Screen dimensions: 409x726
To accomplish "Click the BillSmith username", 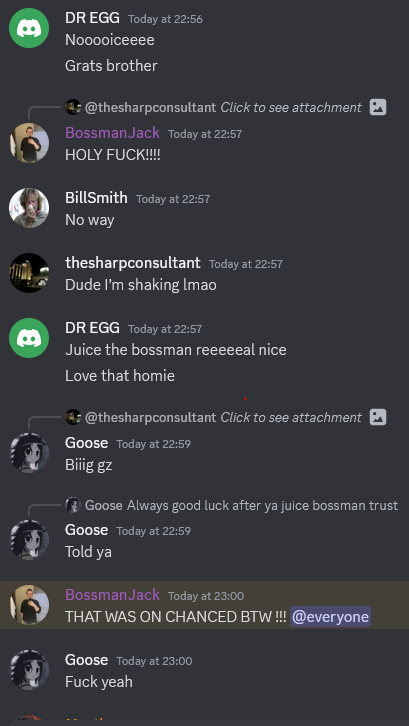I will coord(96,198).
